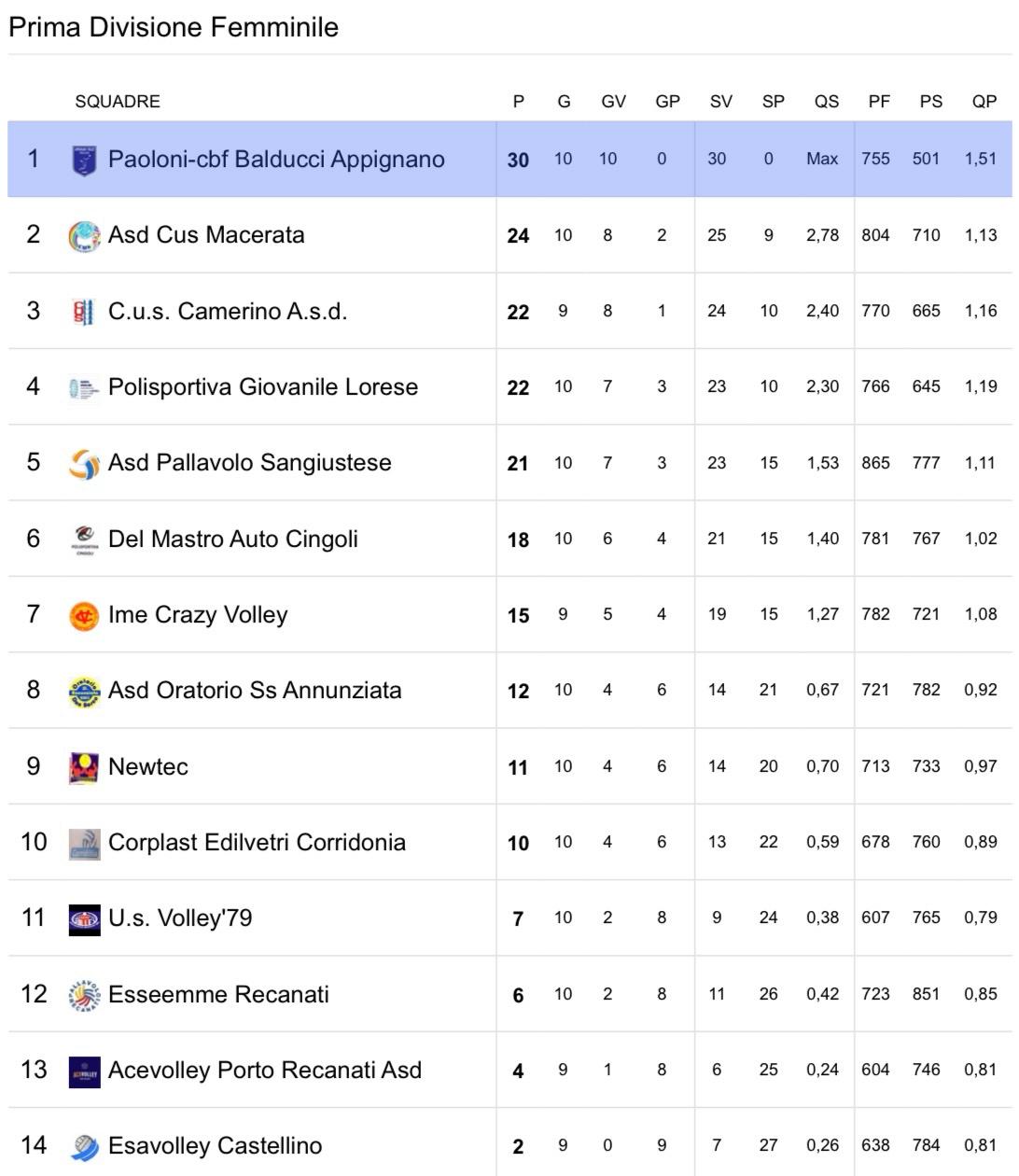Screen dimensions: 1019x1176
Task: Click the Newtec team logo
Action: coord(84,767)
